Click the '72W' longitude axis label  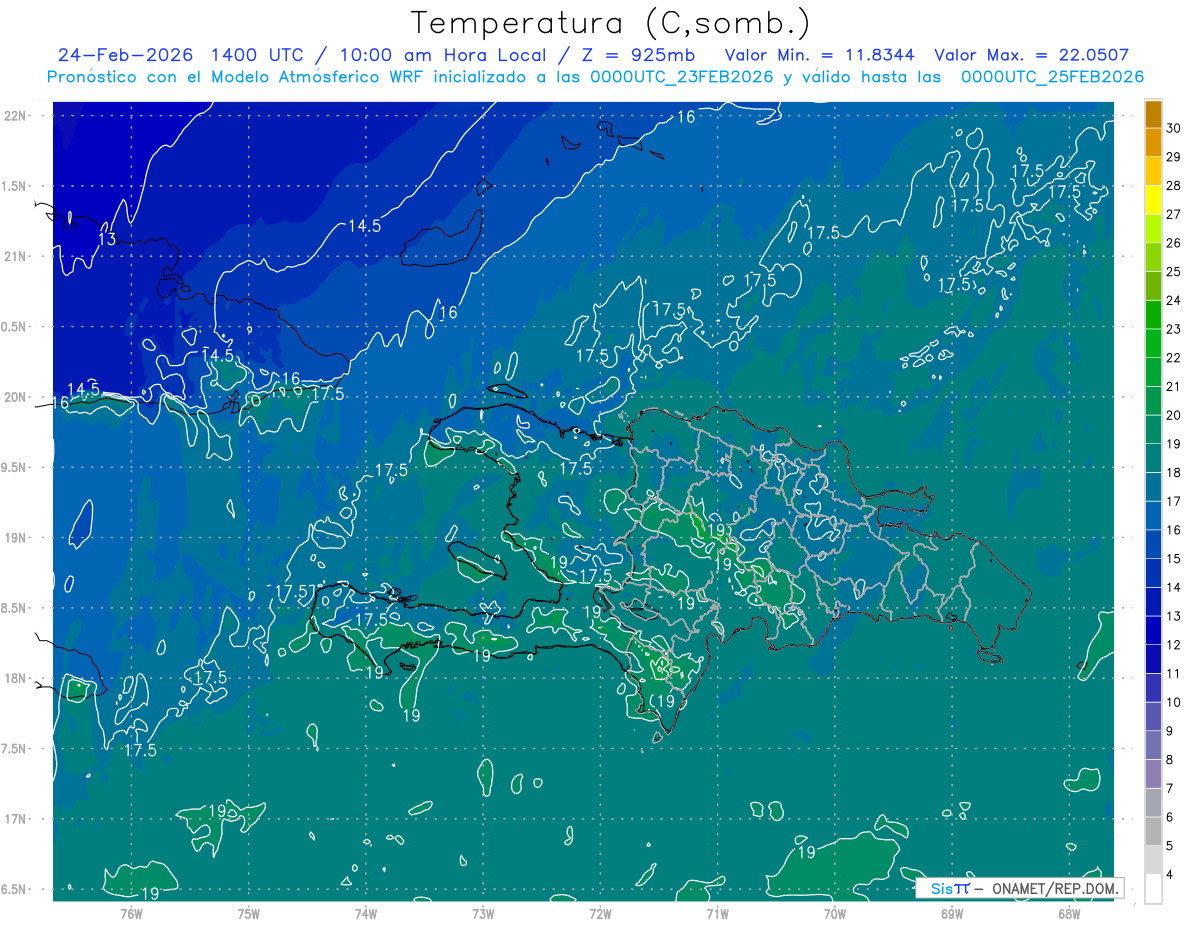pyautogui.click(x=600, y=913)
